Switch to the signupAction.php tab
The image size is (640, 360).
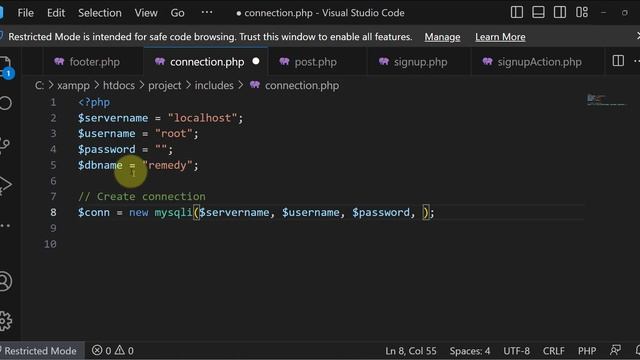point(539,62)
